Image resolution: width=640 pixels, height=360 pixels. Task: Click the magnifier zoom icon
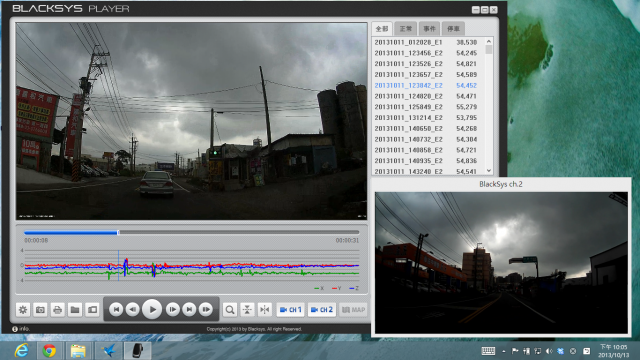(230, 310)
